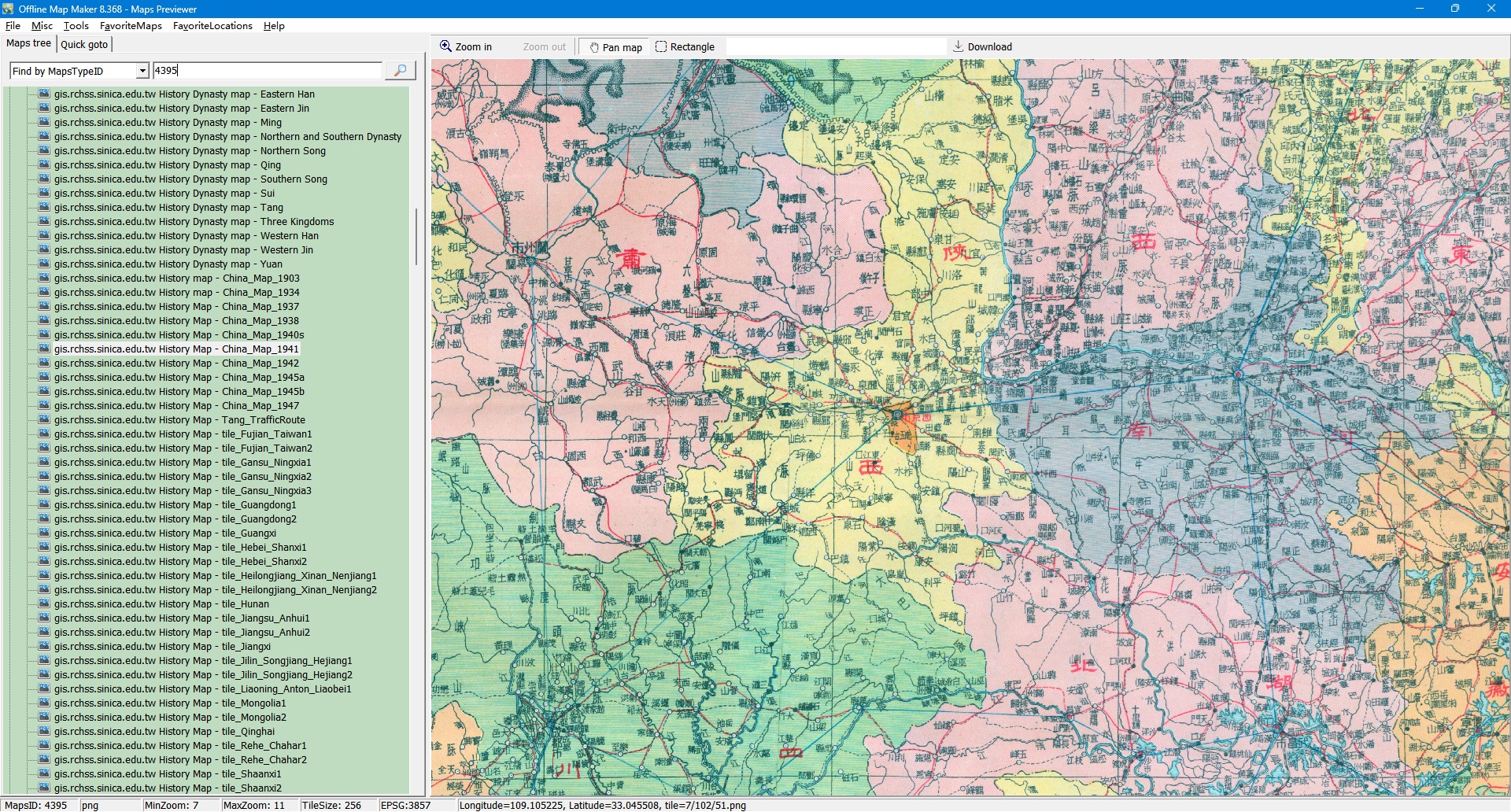Click the Zoom in magnifier icon

point(445,46)
